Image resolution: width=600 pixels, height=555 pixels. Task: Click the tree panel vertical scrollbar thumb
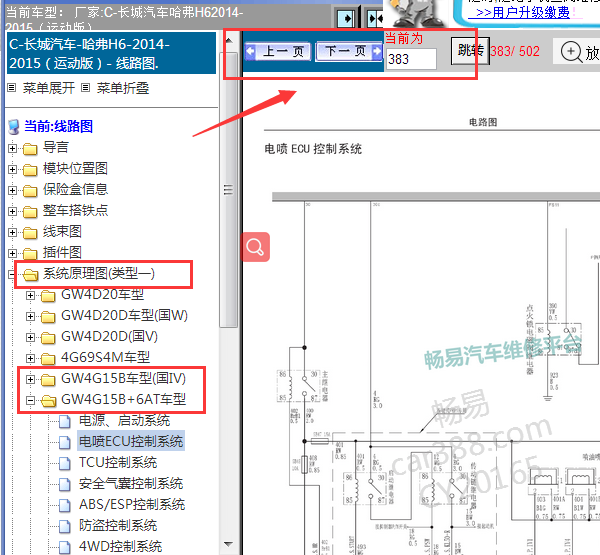coord(229,189)
